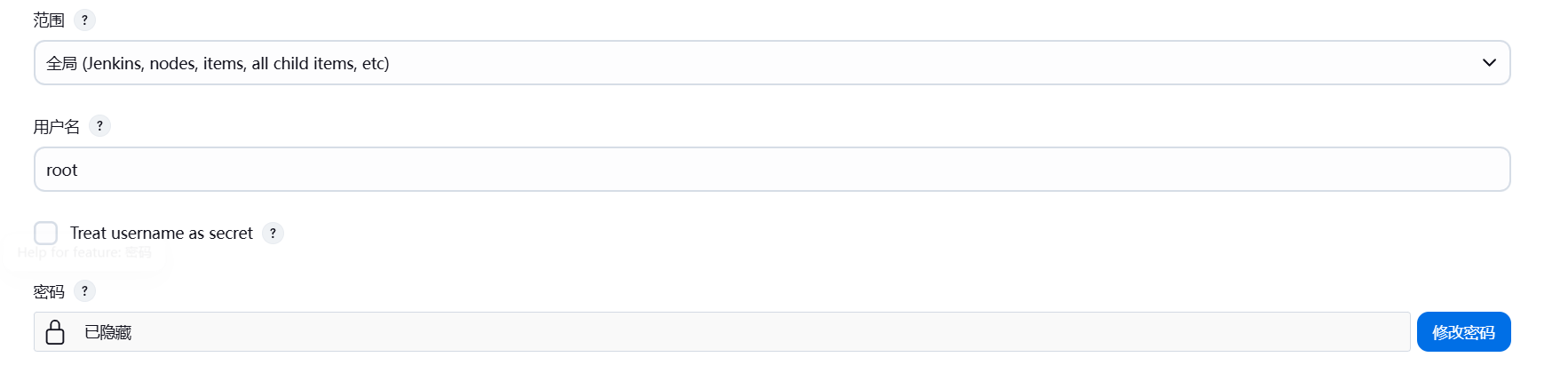Click the 用户名 field label
Image resolution: width=1568 pixels, height=373 pixels.
(x=56, y=126)
